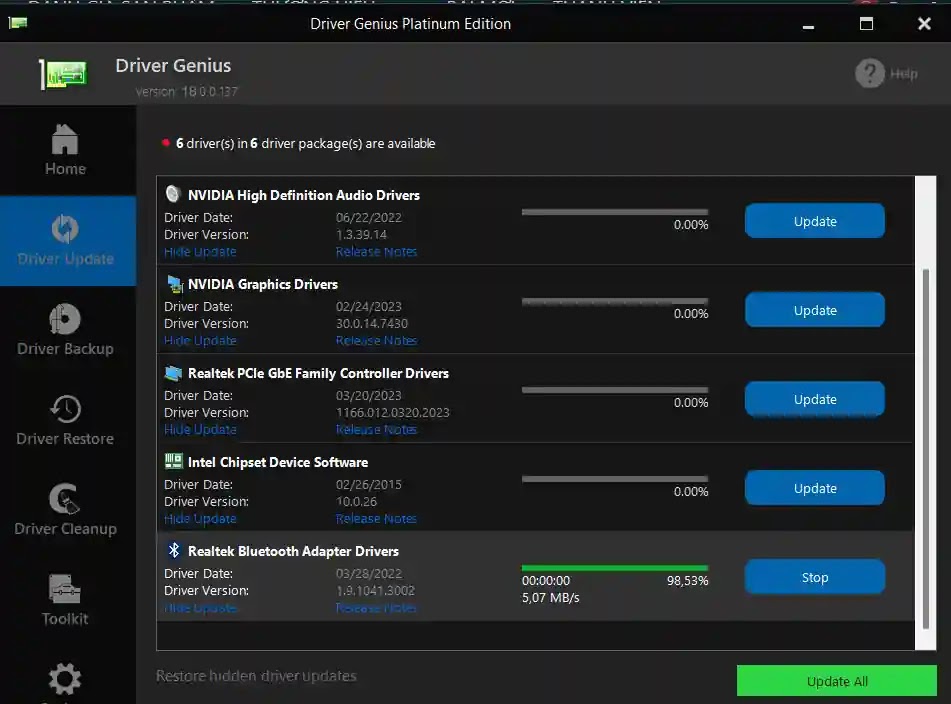Click the driver list vertical scrollbar
The height and width of the screenshot is (704, 951).
pyautogui.click(x=926, y=449)
